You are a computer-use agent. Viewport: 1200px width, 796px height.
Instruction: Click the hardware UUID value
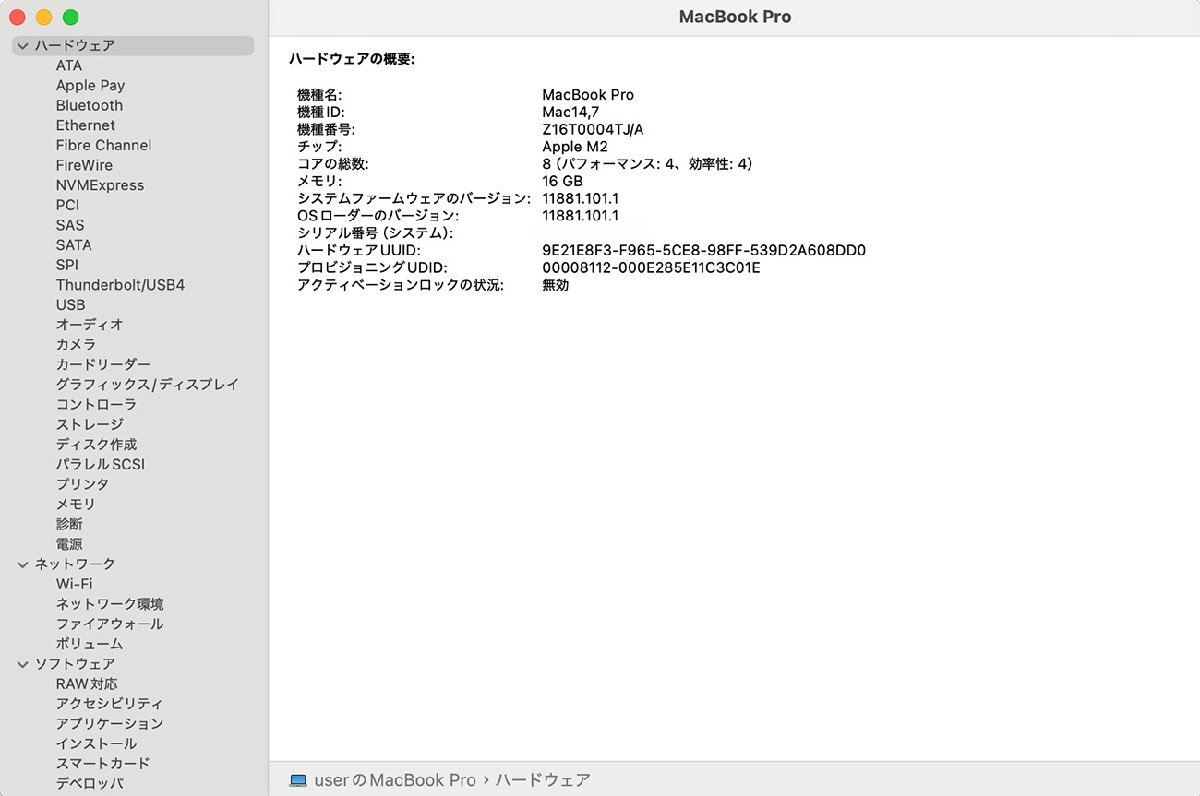[704, 251]
